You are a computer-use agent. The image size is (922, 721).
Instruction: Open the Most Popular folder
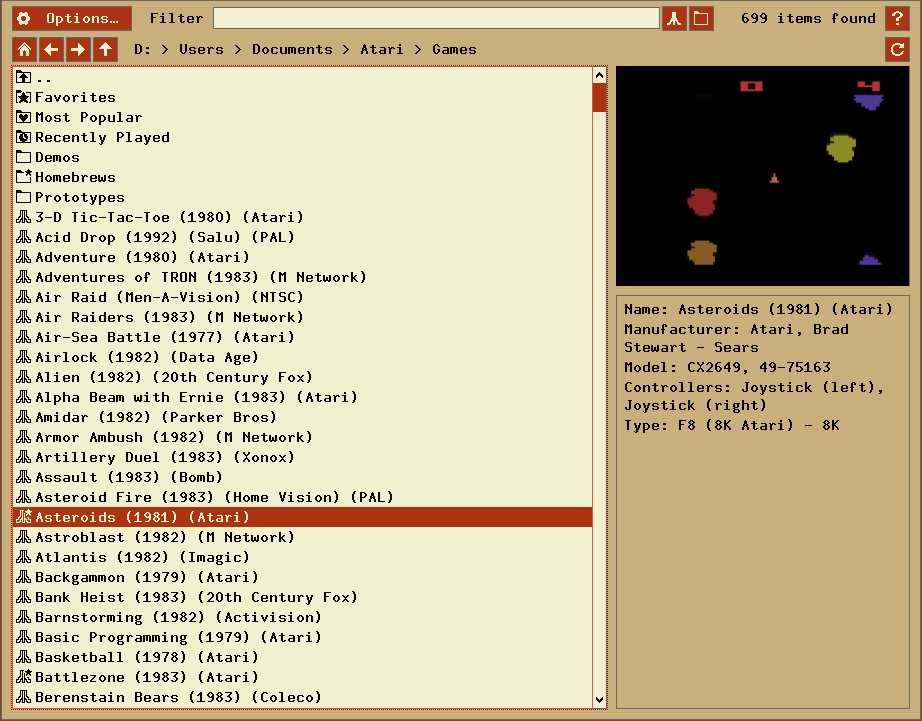point(302,118)
